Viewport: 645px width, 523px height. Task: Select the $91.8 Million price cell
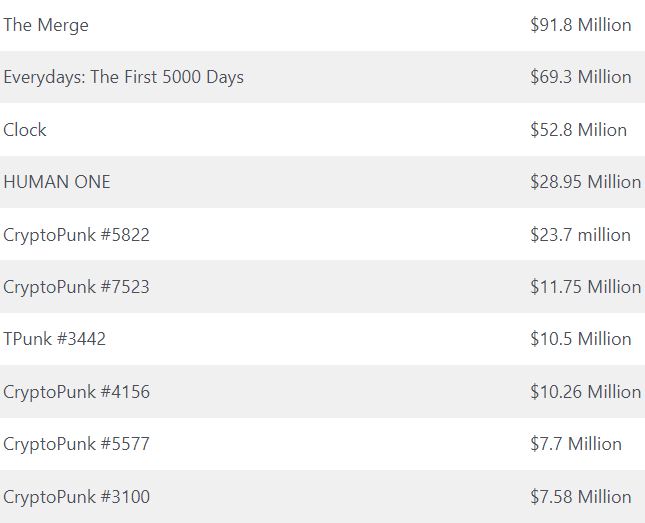[x=580, y=25]
